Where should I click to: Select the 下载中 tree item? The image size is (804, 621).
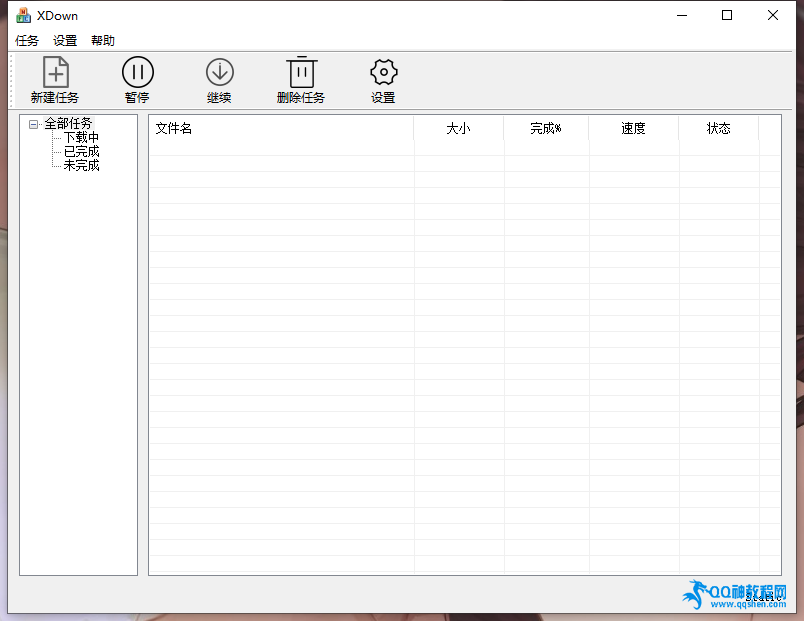tap(81, 137)
